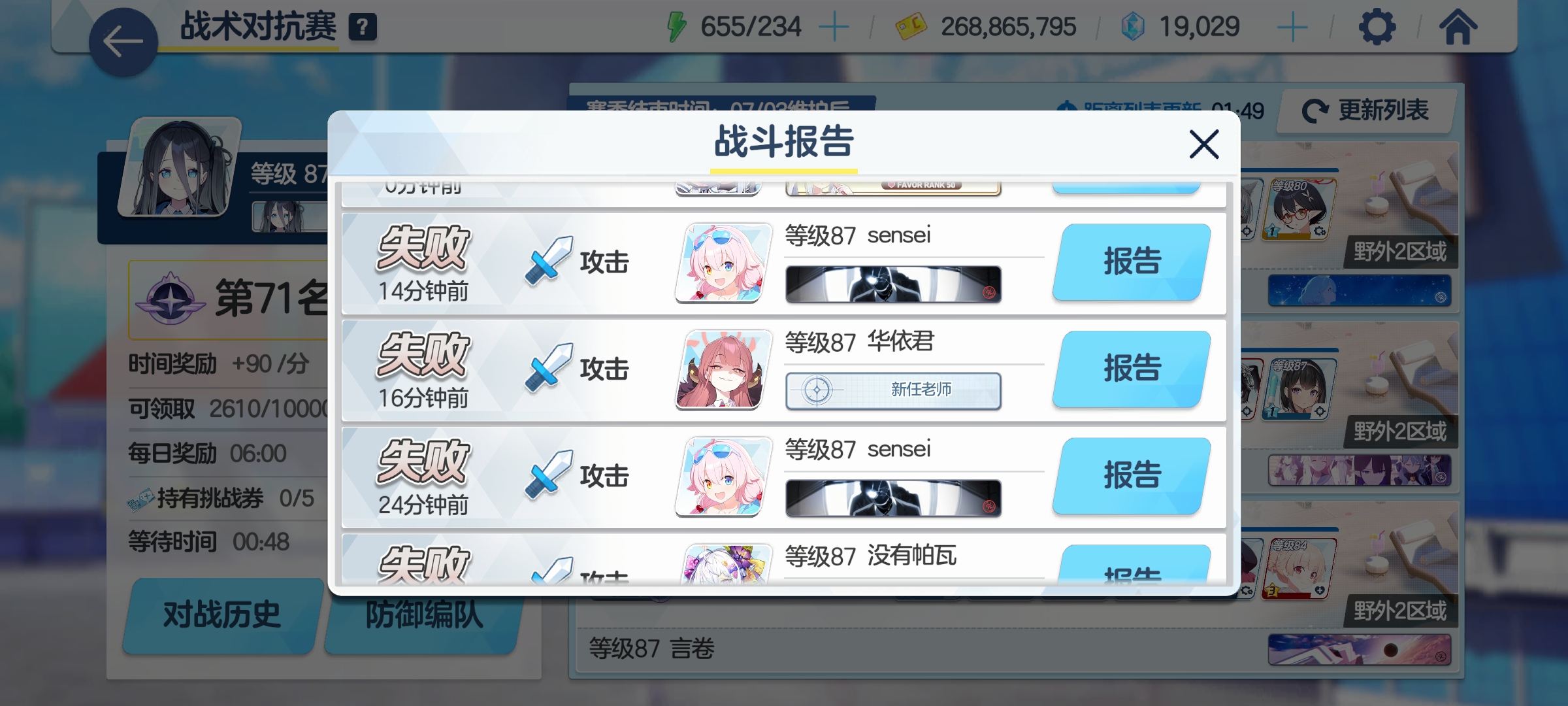Viewport: 1568px width, 706px height.
Task: Go back with the arrow button
Action: pyautogui.click(x=123, y=42)
